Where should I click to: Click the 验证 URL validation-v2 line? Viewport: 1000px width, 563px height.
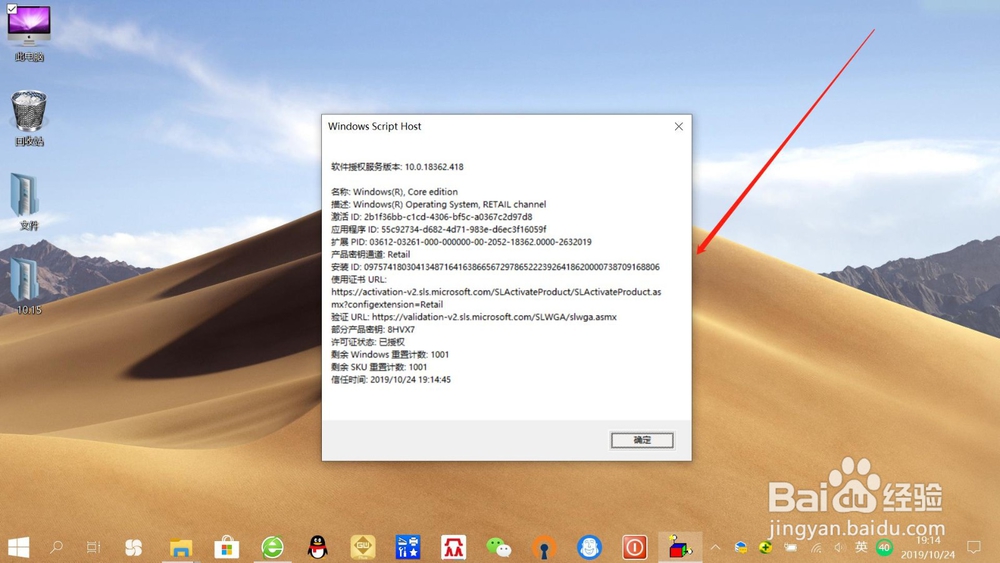coord(474,317)
